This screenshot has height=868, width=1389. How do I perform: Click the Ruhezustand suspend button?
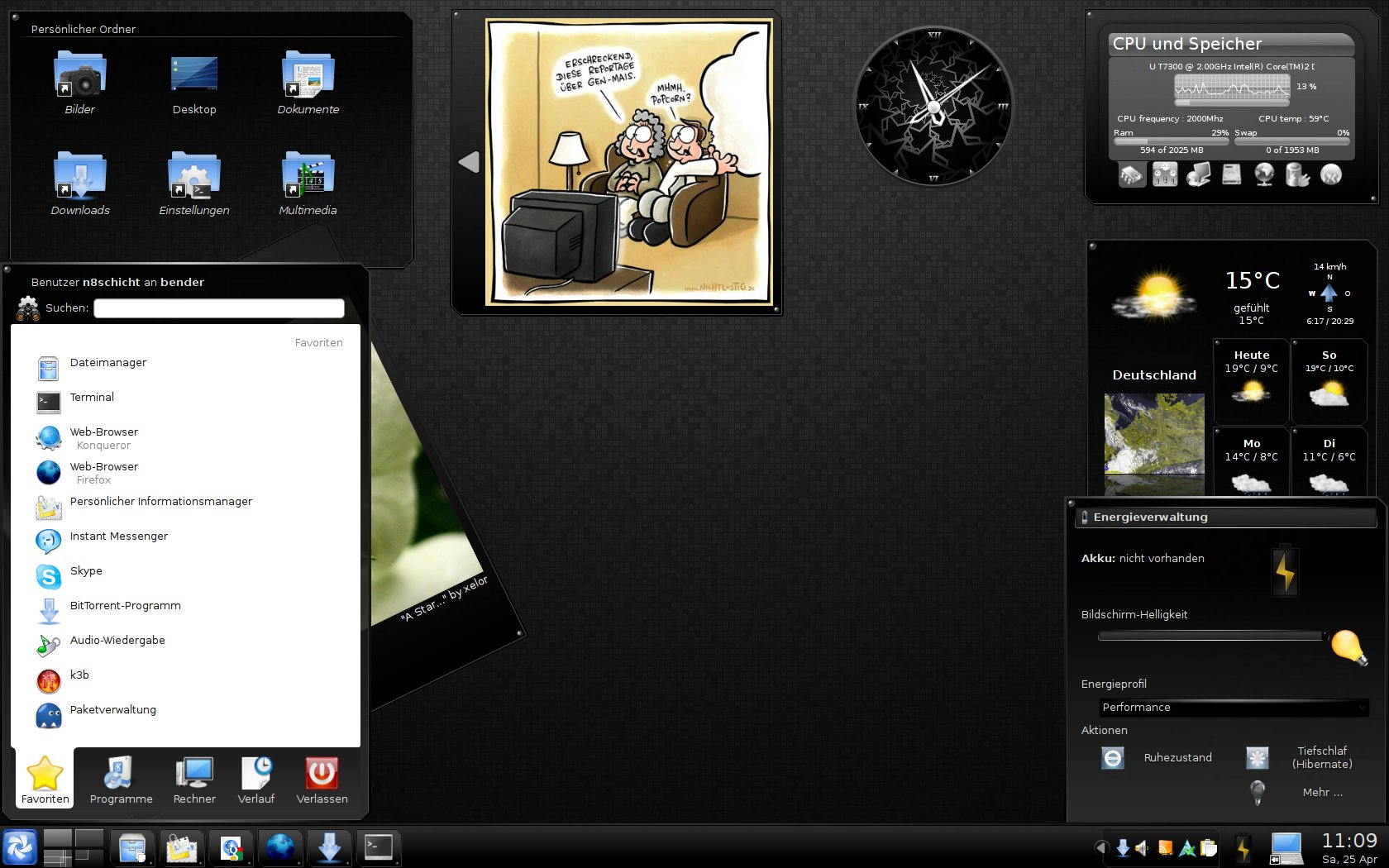(1157, 757)
